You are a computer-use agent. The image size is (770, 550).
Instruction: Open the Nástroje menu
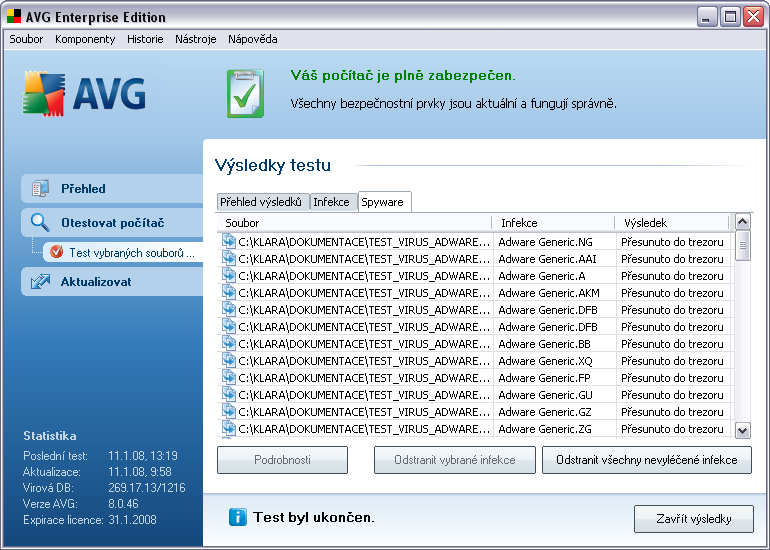click(x=195, y=39)
